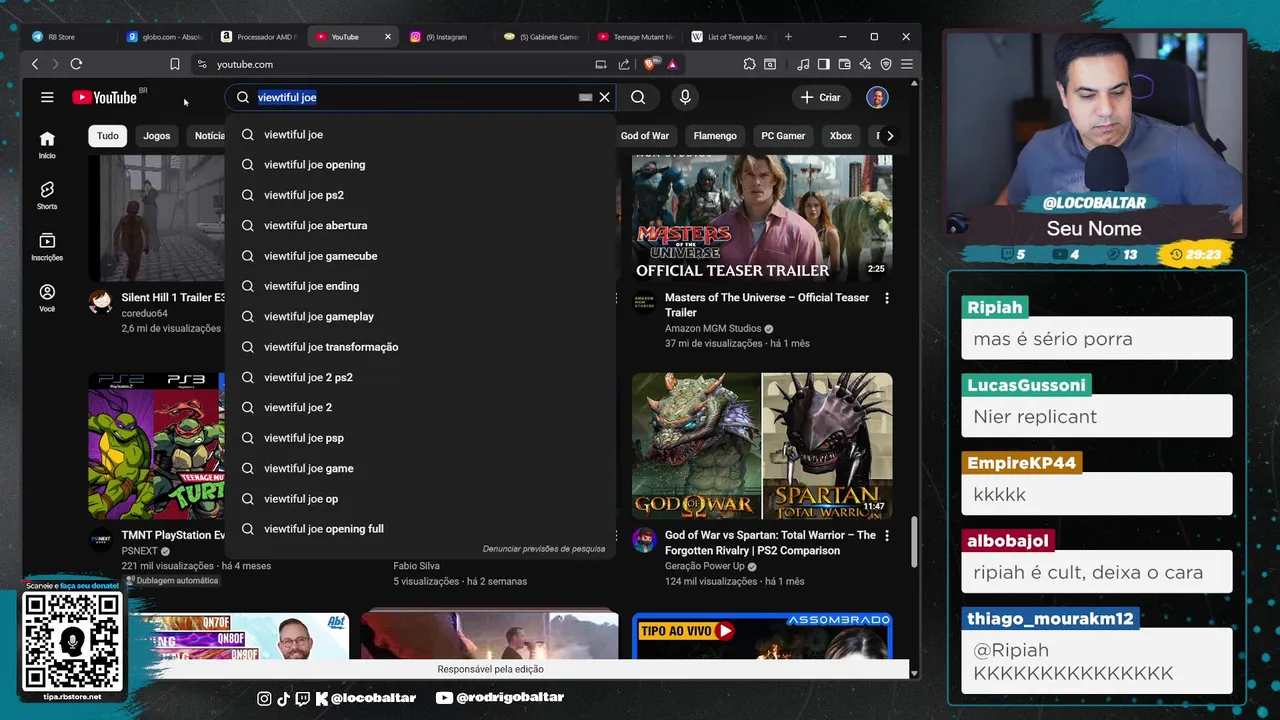This screenshot has width=1280, height=720.
Task: Open the YouTube hamburger guide menu
Action: coord(47,97)
